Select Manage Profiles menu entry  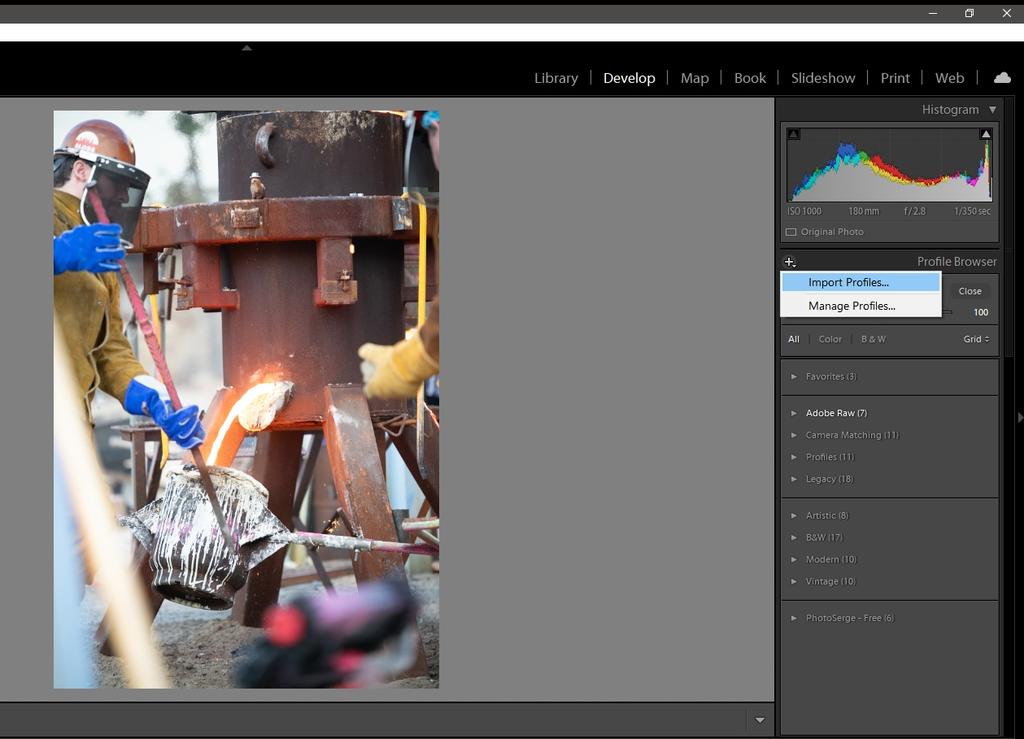[851, 306]
